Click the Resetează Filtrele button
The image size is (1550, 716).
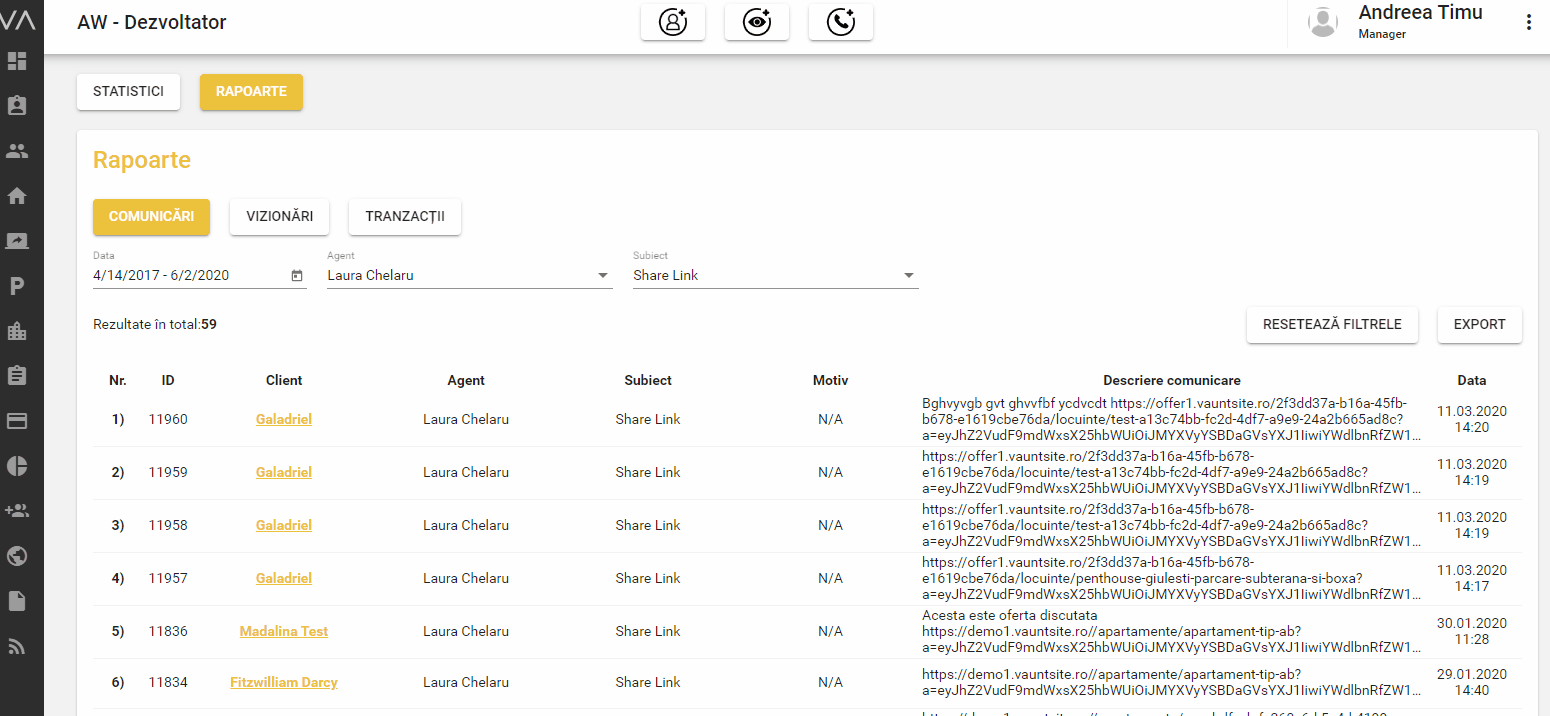1332,325
